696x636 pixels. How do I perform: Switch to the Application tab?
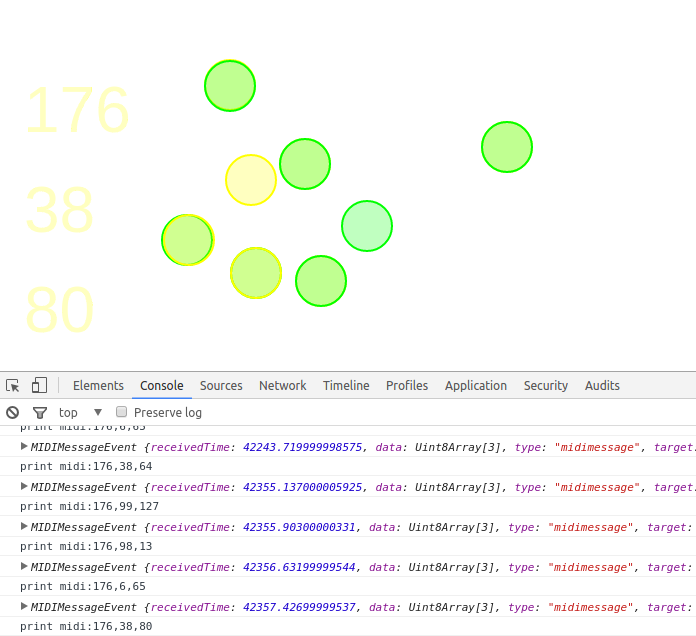click(476, 386)
